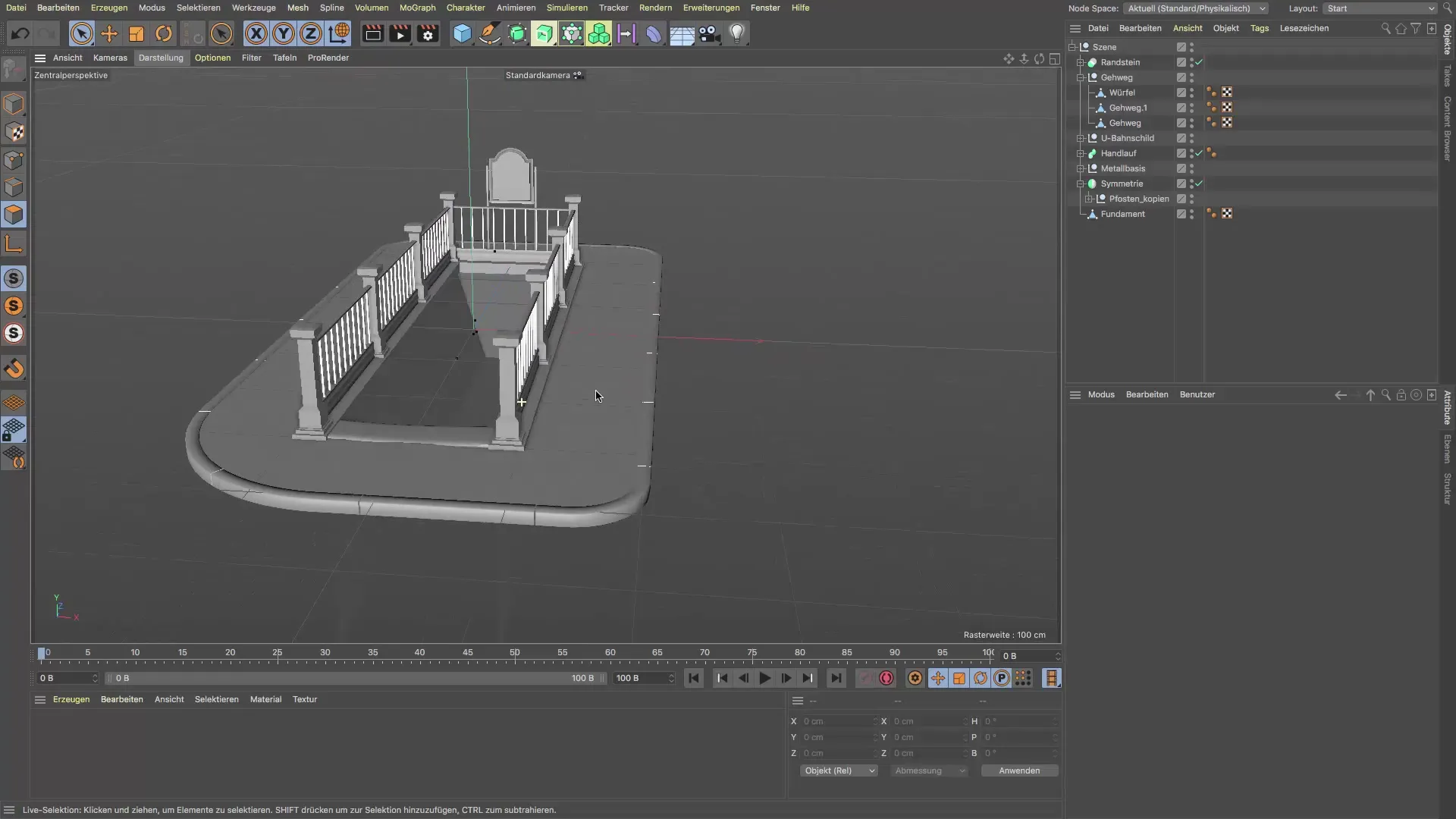This screenshot has width=1456, height=819.
Task: Click the preview range bar
Action: 354,679
